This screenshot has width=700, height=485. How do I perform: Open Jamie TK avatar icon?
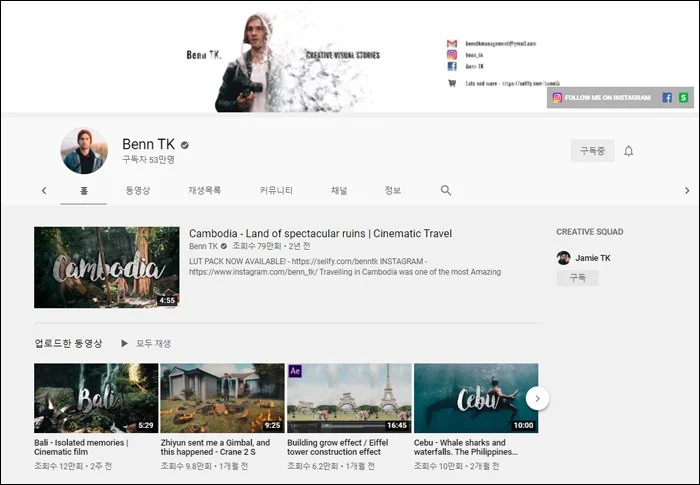pyautogui.click(x=563, y=258)
